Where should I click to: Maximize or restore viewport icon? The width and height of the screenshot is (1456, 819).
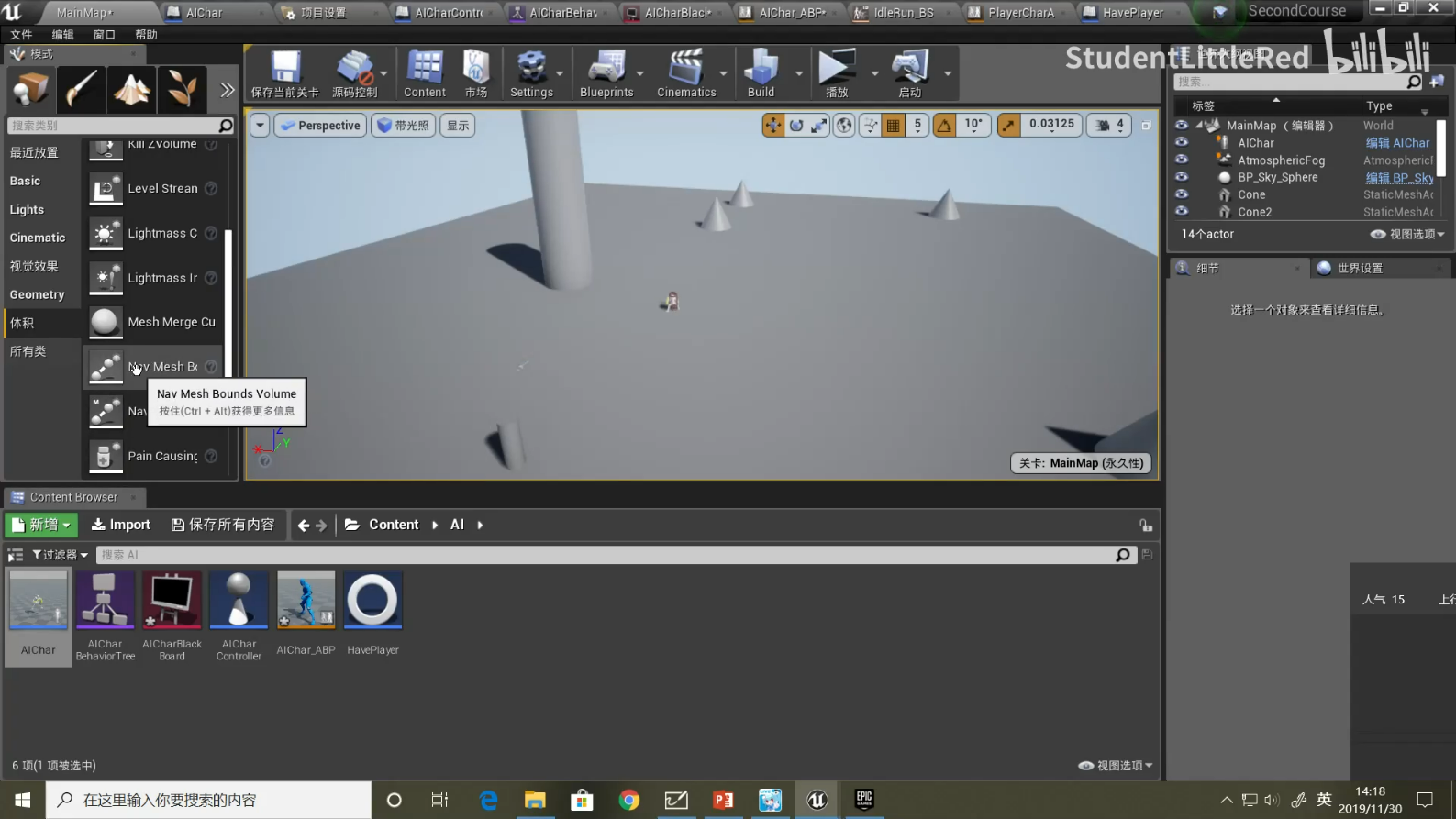click(x=1146, y=126)
